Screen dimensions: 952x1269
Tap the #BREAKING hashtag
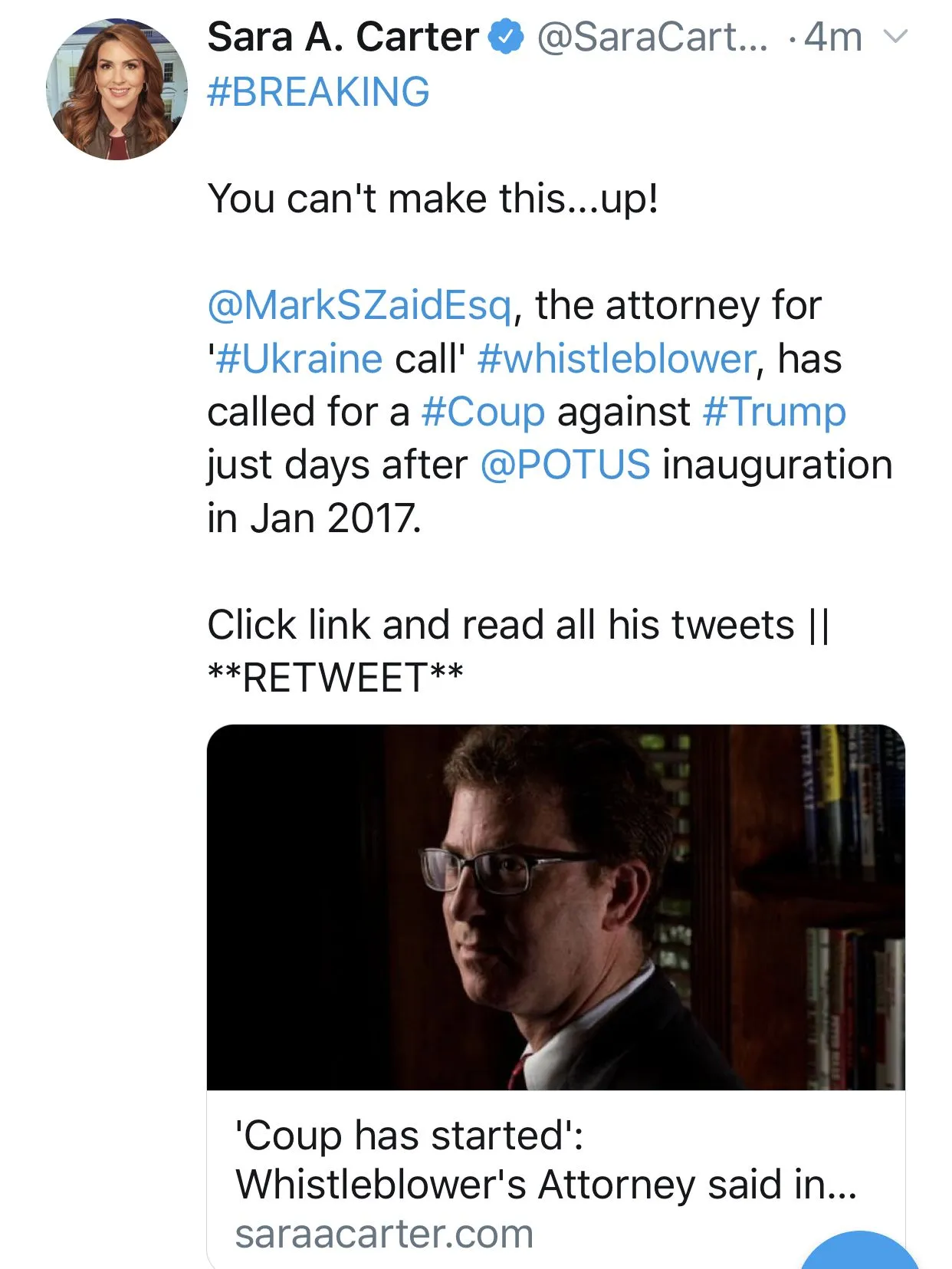point(318,92)
